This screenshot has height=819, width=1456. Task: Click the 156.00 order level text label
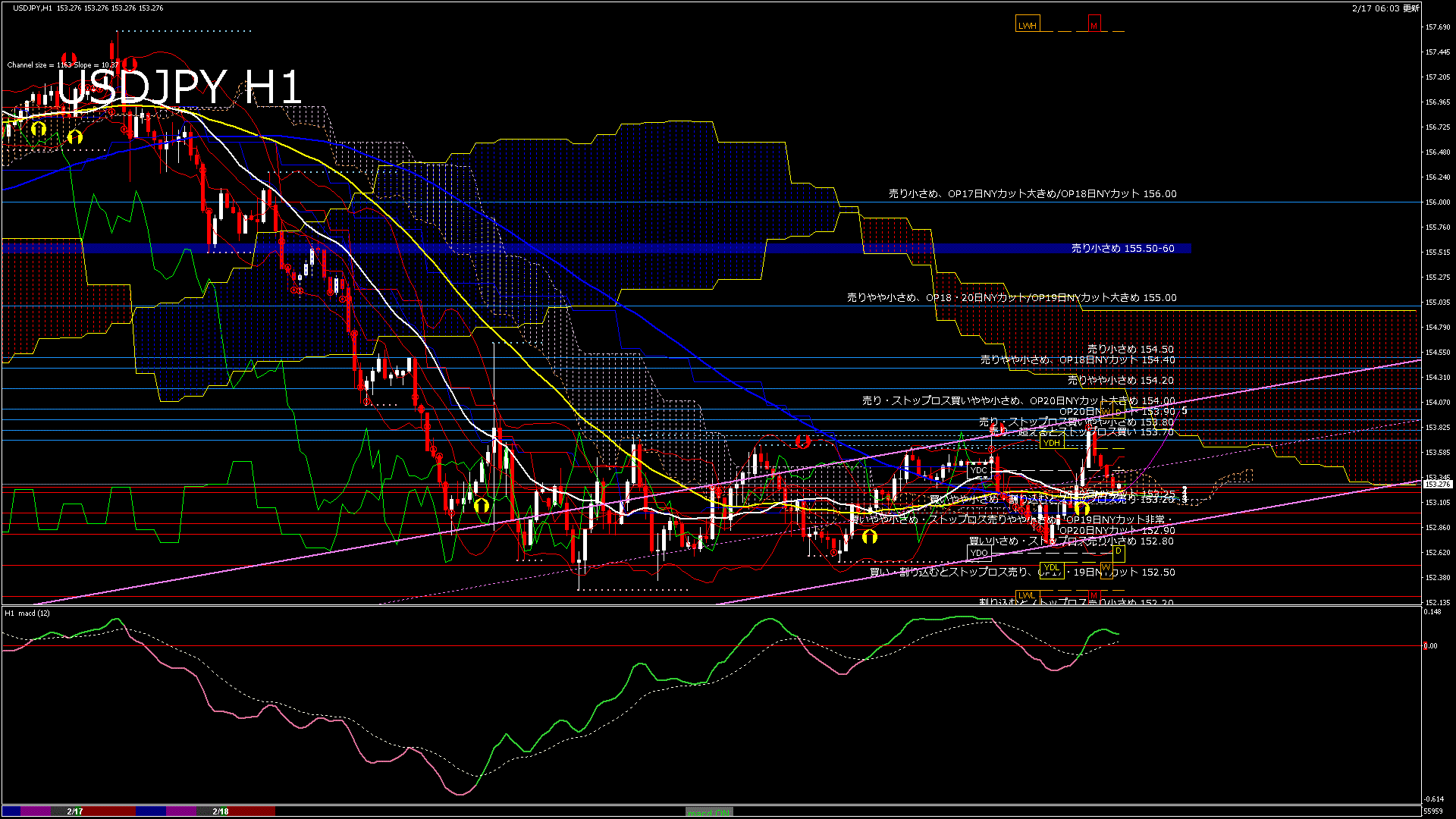pos(1032,194)
